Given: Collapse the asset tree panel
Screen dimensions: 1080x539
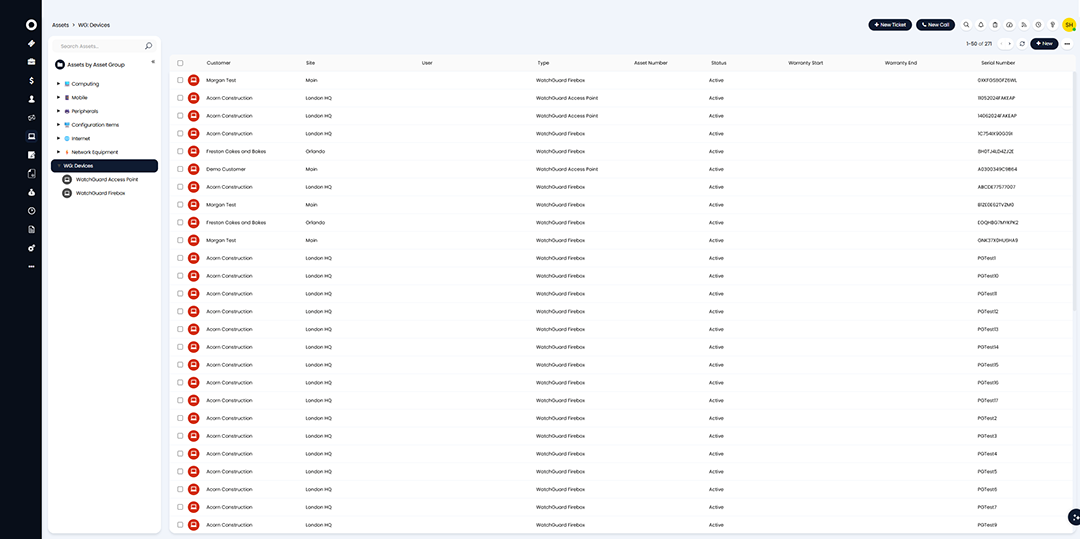Looking at the screenshot, I should pyautogui.click(x=153, y=62).
